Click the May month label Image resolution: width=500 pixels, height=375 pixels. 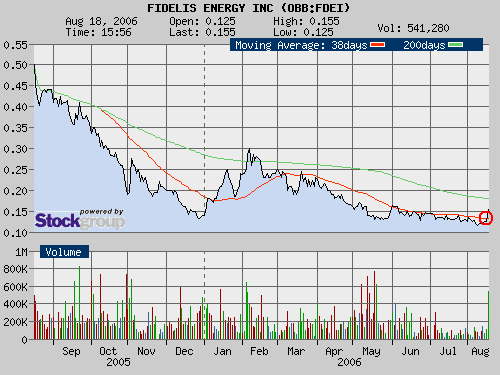tap(371, 351)
